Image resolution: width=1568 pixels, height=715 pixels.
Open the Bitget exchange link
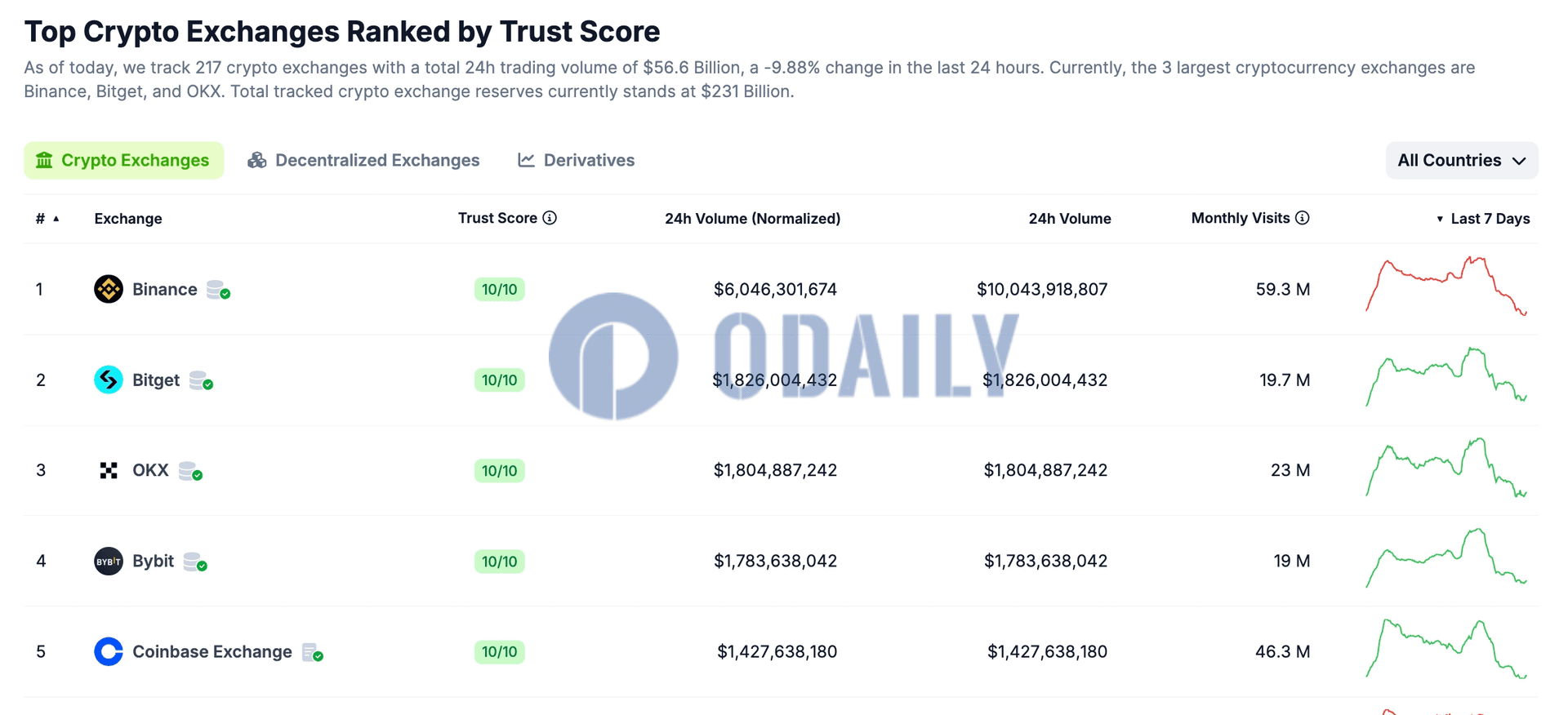click(x=156, y=380)
